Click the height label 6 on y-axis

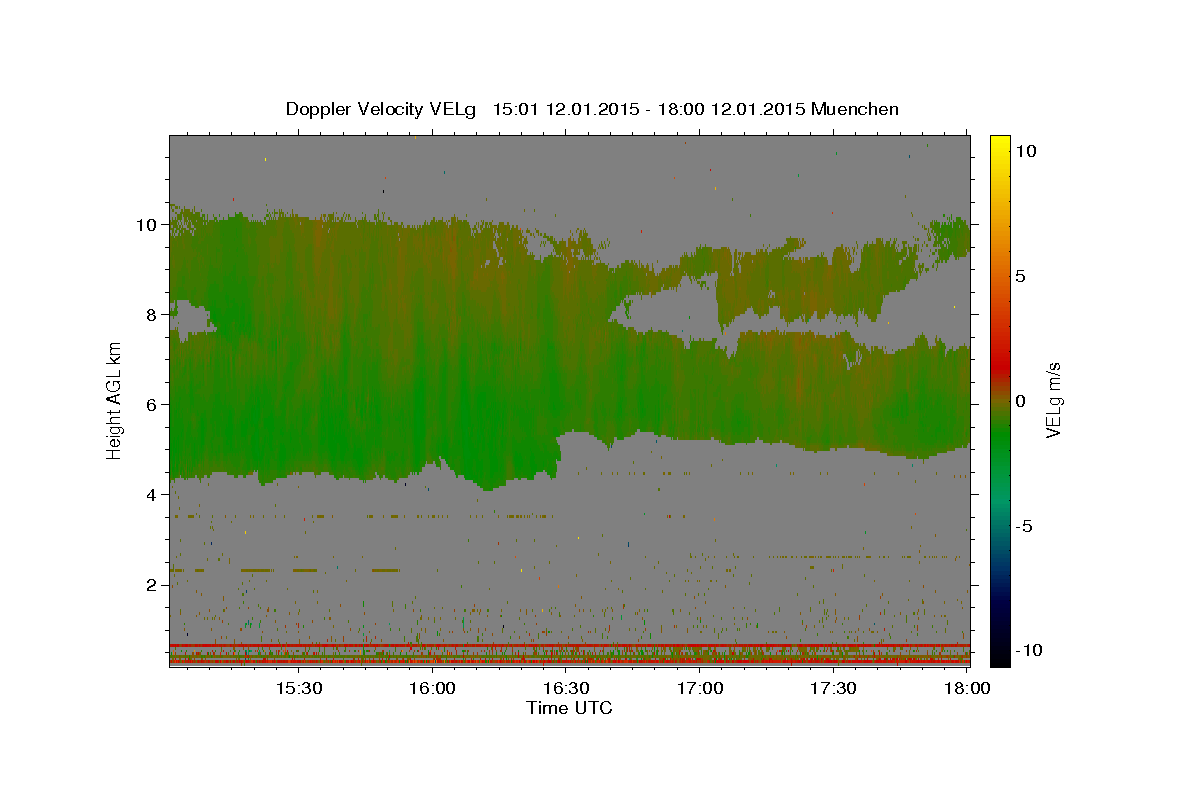coord(154,405)
